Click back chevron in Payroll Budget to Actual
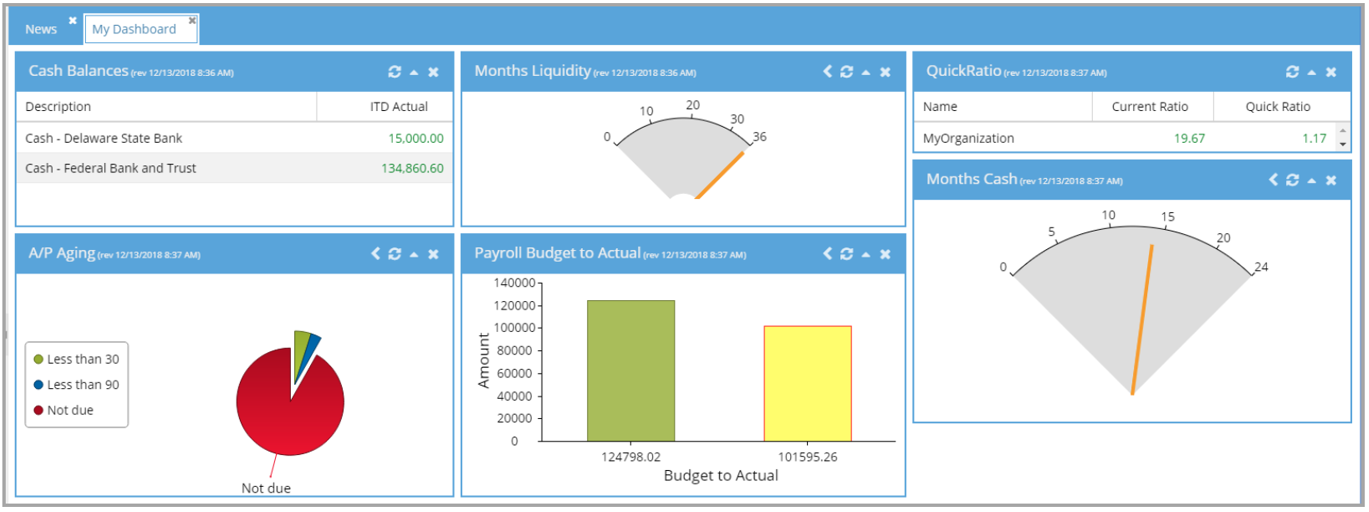Viewport: 1369px width, 512px height. [827, 254]
